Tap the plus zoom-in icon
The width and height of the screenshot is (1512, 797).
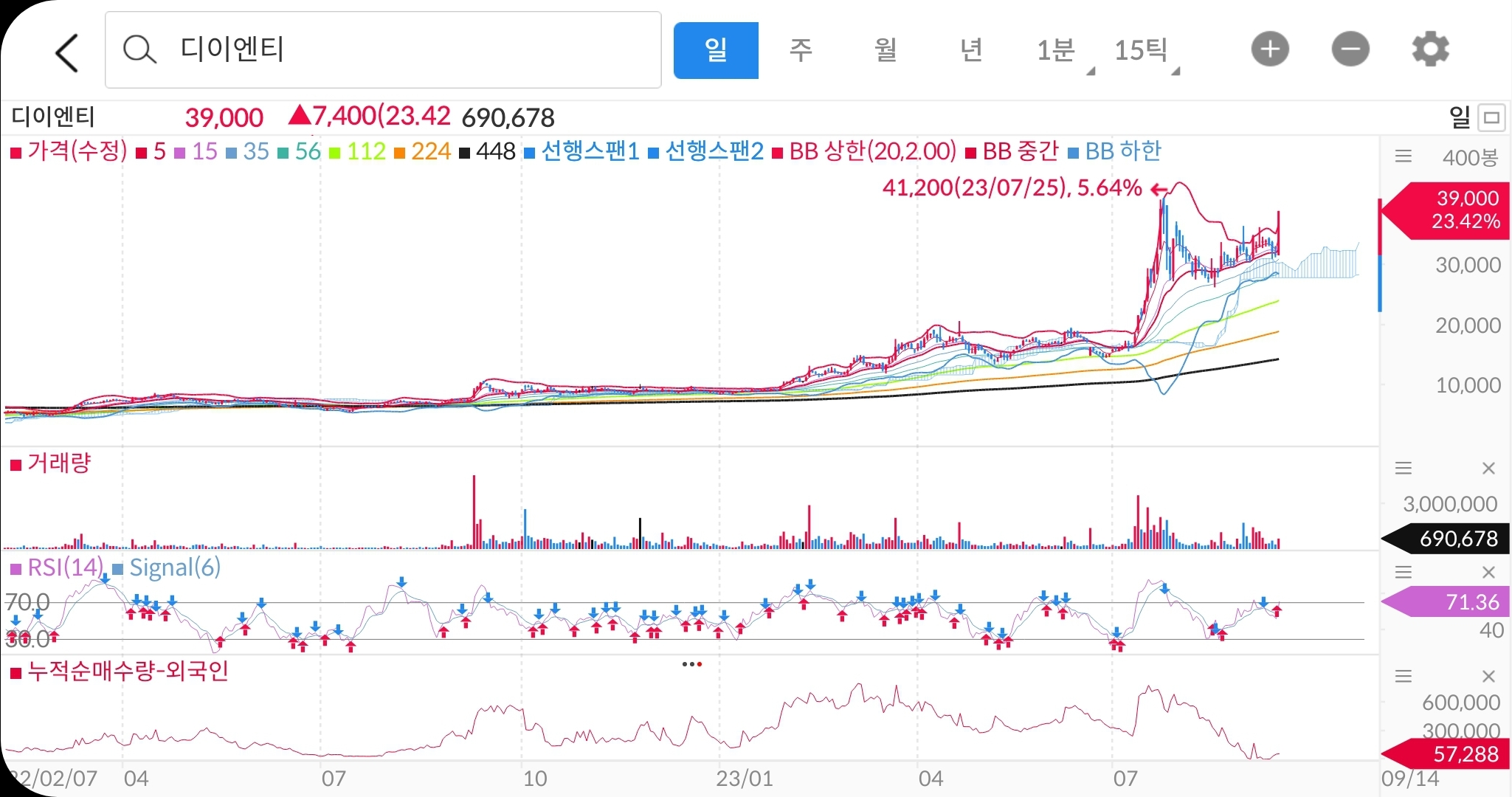click(1269, 49)
